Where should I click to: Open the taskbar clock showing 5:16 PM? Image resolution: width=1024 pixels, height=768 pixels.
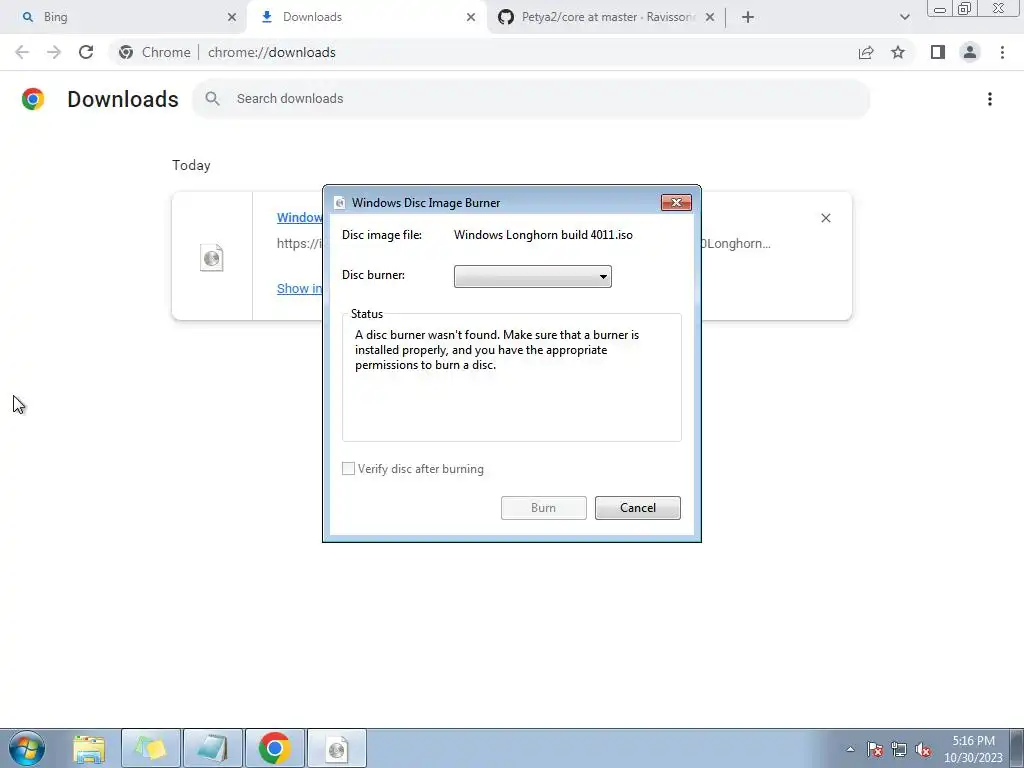click(x=973, y=749)
